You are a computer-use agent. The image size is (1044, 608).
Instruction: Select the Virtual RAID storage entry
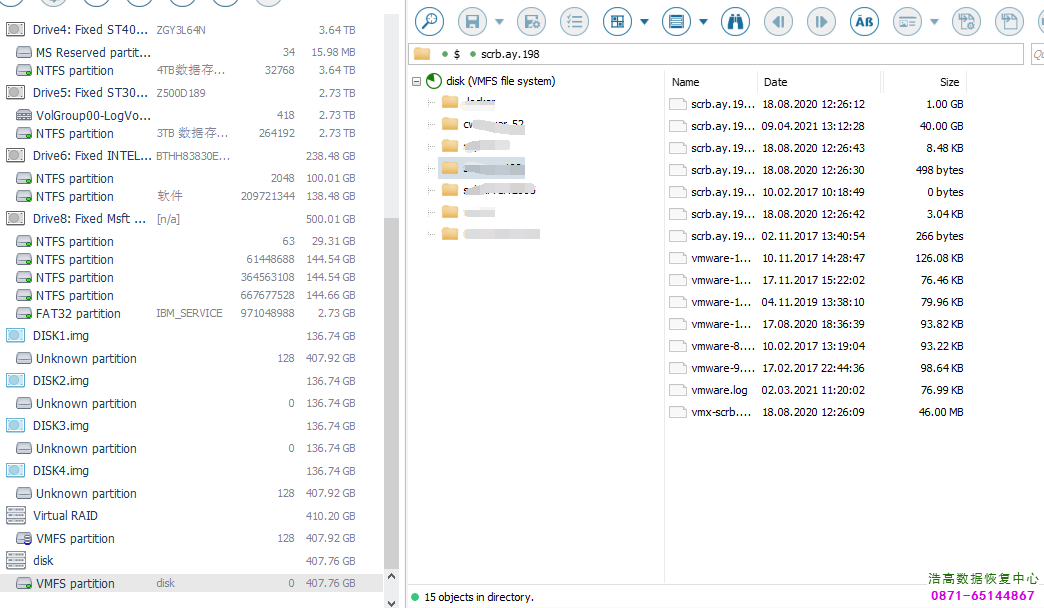click(65, 516)
